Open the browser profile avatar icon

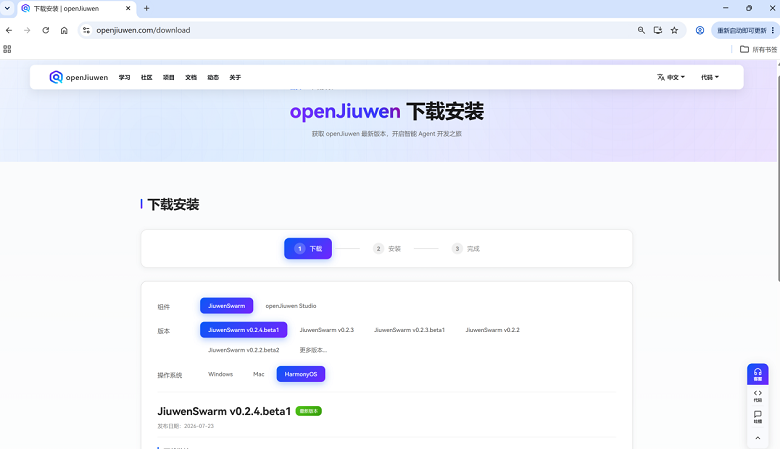700,30
